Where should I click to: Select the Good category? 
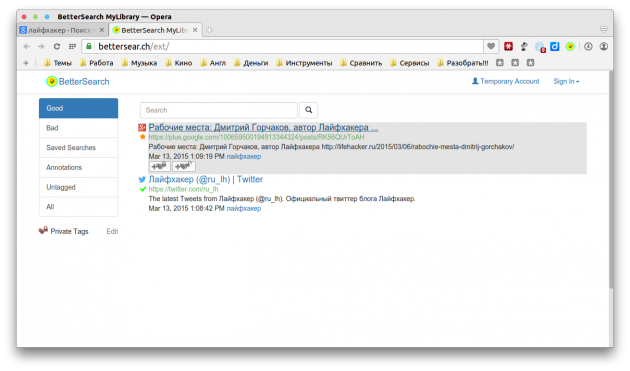tap(78, 108)
